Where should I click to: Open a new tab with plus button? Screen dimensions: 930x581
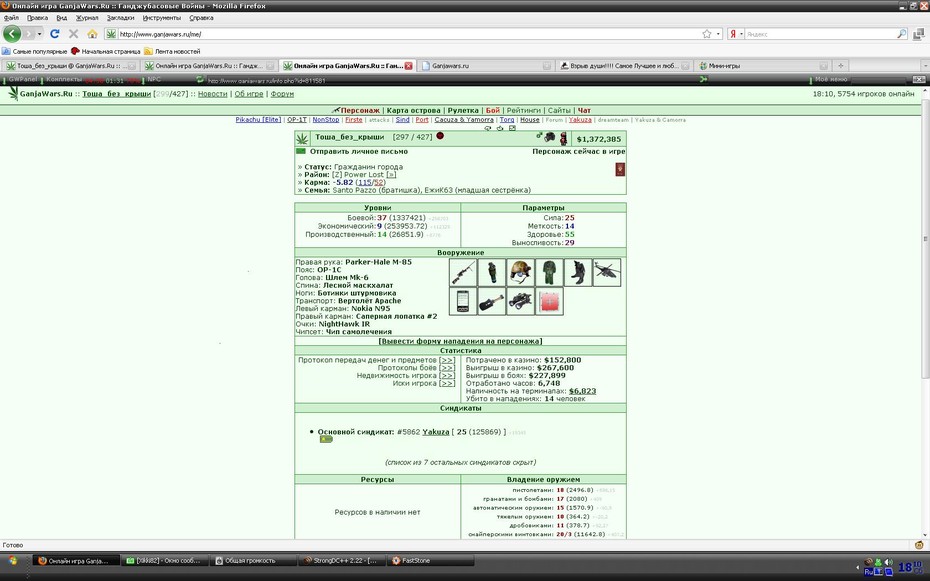tap(840, 66)
